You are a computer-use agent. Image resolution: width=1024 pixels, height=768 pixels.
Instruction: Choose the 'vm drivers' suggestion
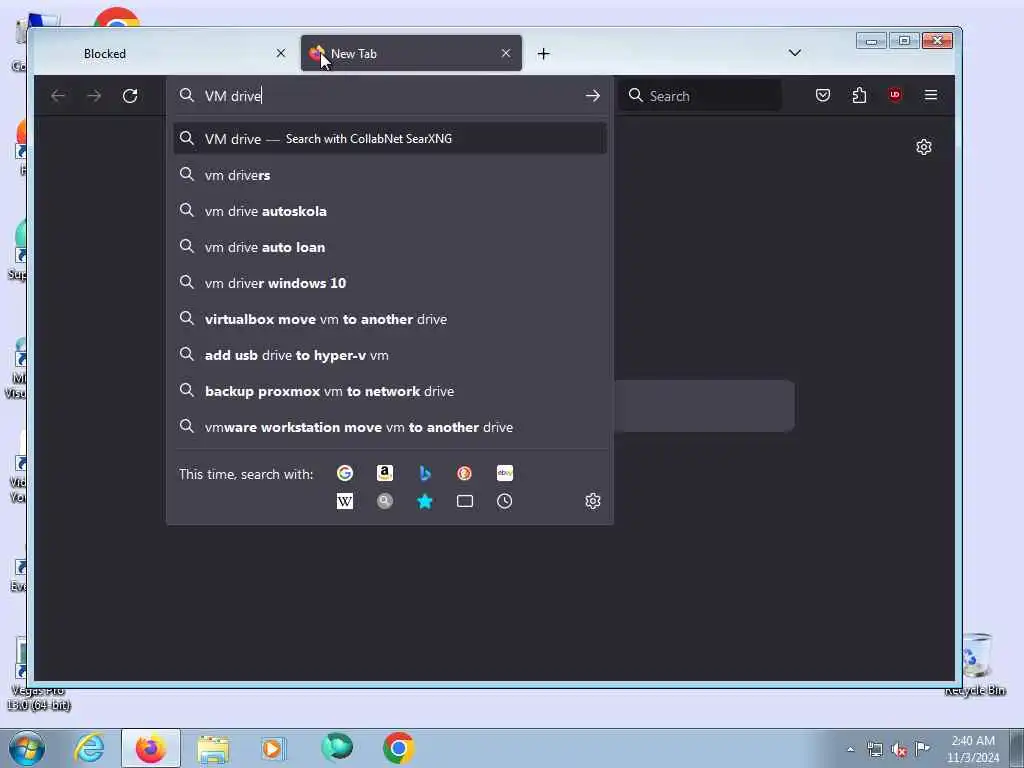(x=390, y=175)
